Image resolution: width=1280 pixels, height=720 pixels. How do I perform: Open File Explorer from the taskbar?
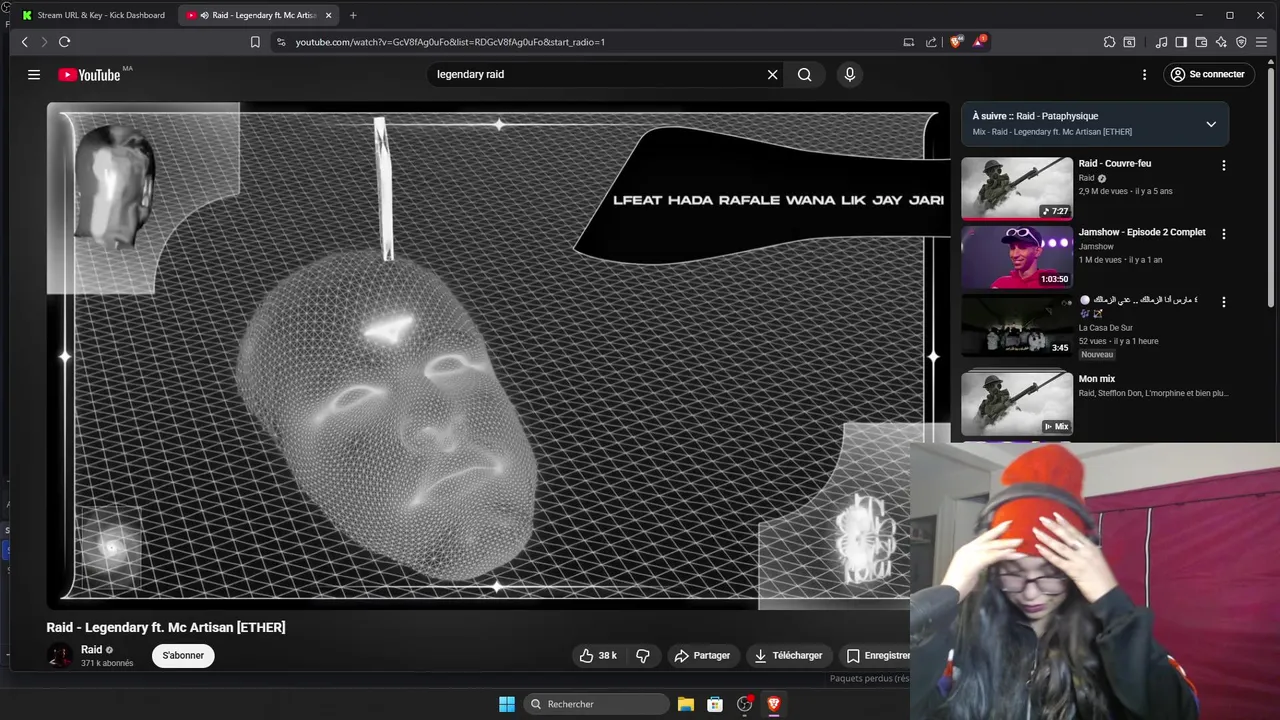(x=686, y=704)
